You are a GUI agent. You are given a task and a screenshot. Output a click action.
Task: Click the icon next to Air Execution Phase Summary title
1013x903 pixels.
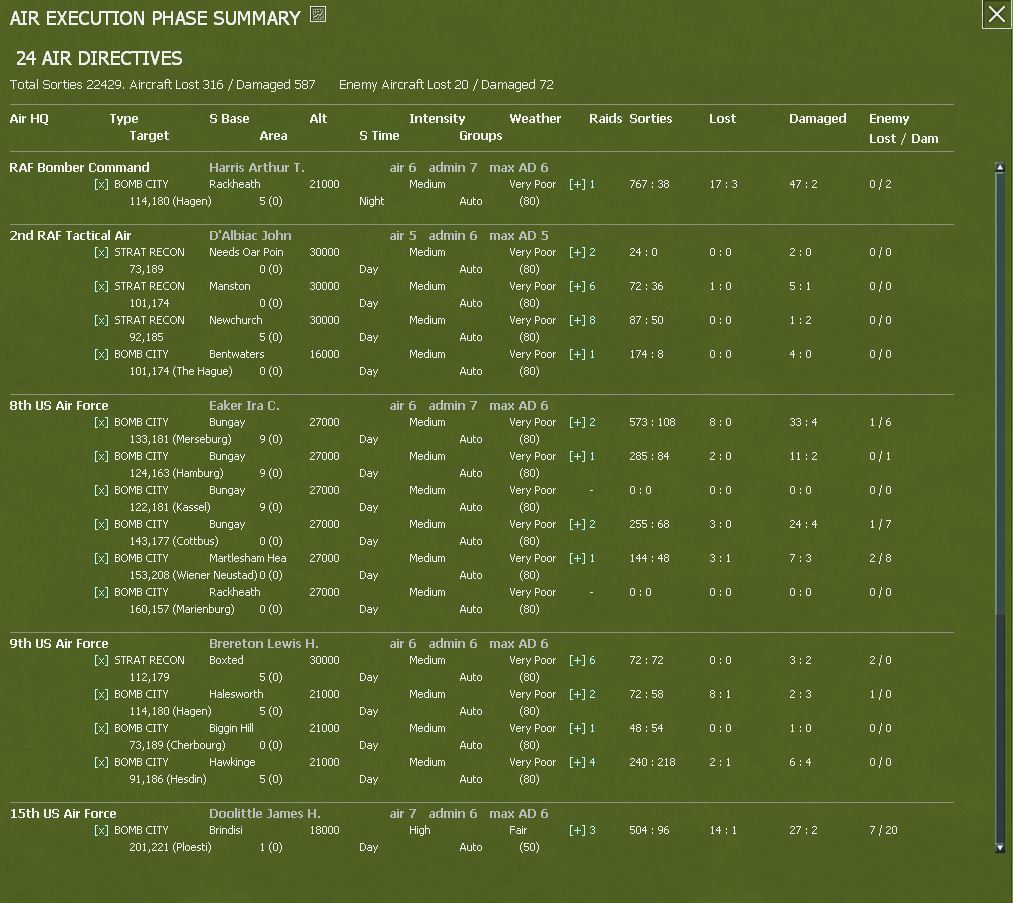tap(318, 14)
